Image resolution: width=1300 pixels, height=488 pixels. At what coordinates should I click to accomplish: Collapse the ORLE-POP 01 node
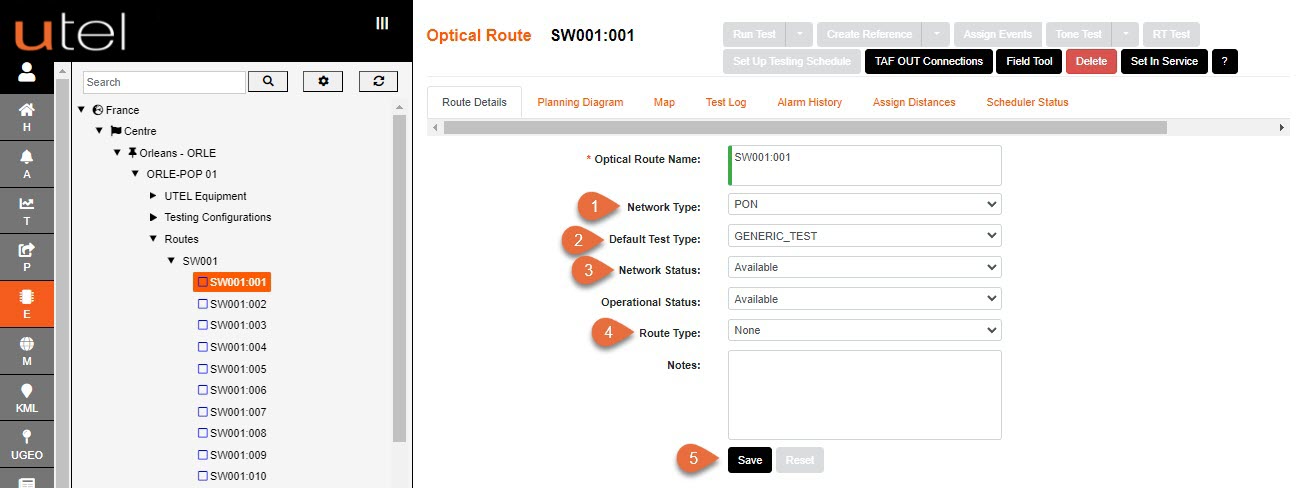pos(135,174)
